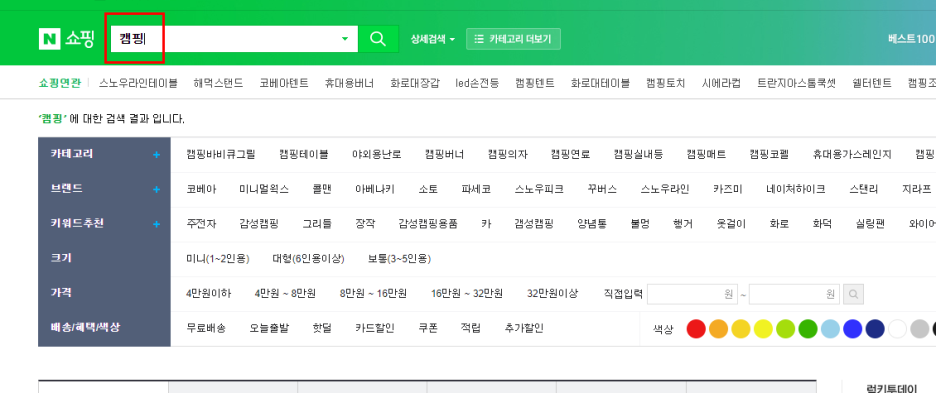The height and width of the screenshot is (393, 936).
Task: Click the 카테고리 더보기 button
Action: point(513,39)
